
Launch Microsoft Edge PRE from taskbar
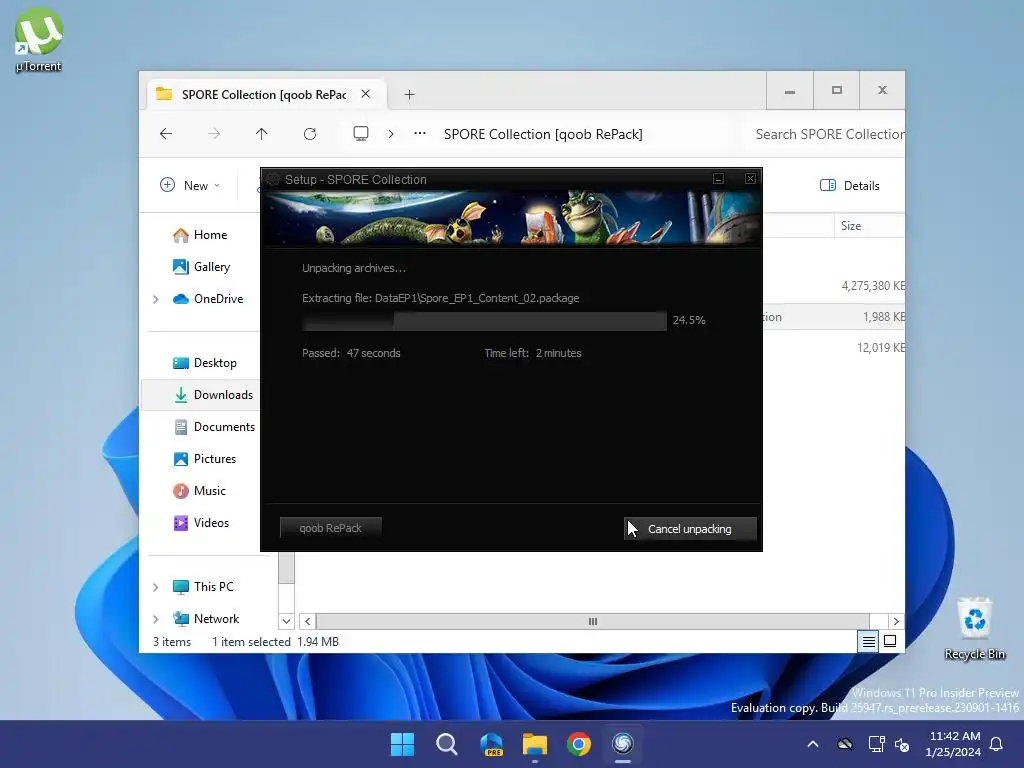[491, 744]
